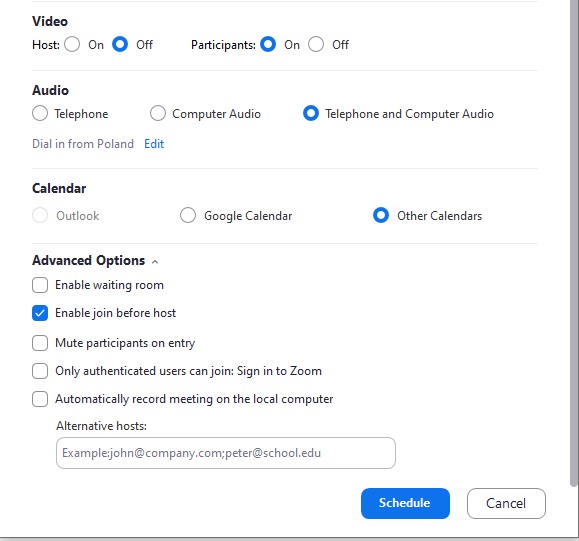579x541 pixels.
Task: Collapse the Advanced Options section
Action: [x=155, y=262]
